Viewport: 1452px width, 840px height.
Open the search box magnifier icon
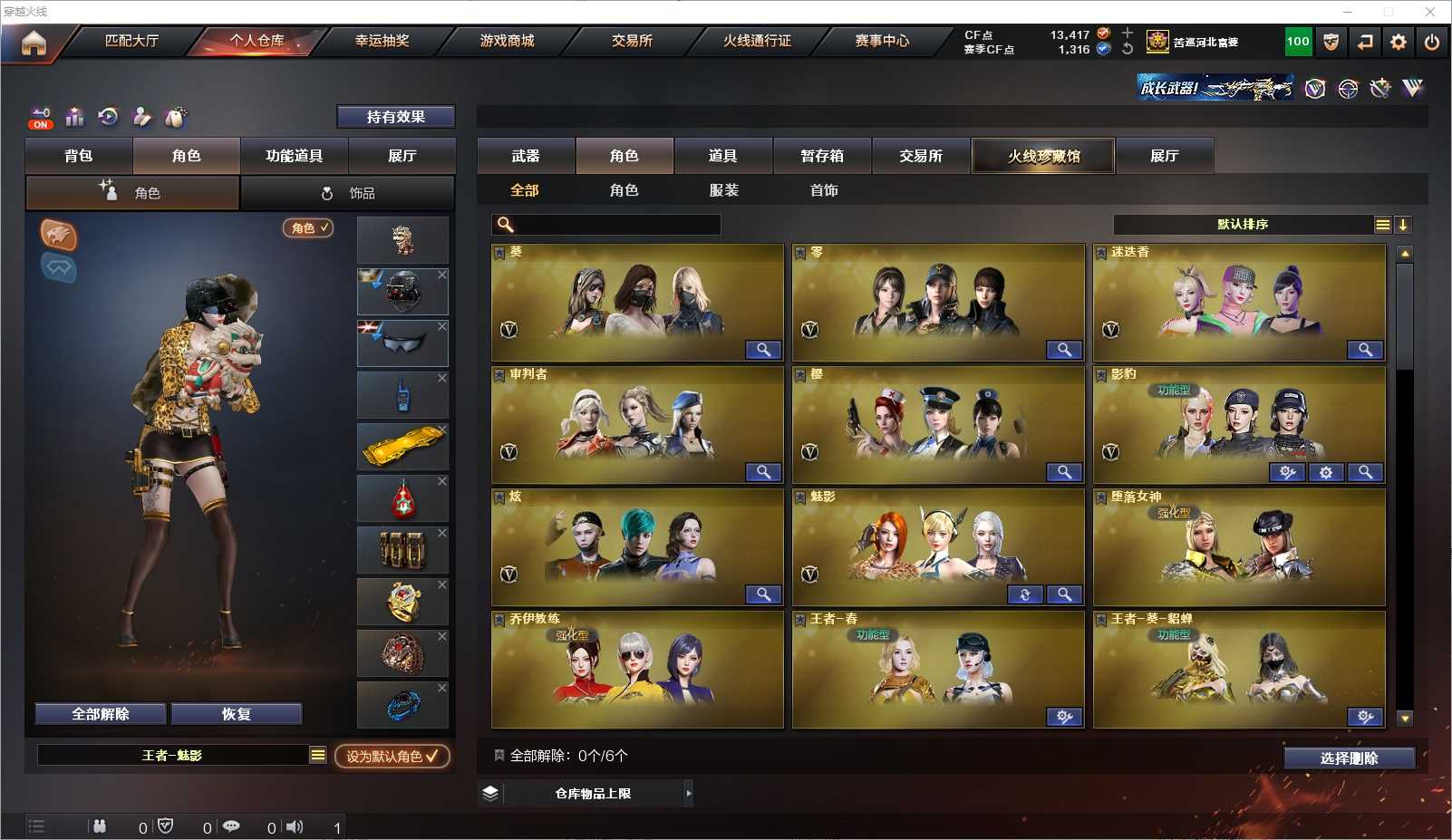click(506, 225)
